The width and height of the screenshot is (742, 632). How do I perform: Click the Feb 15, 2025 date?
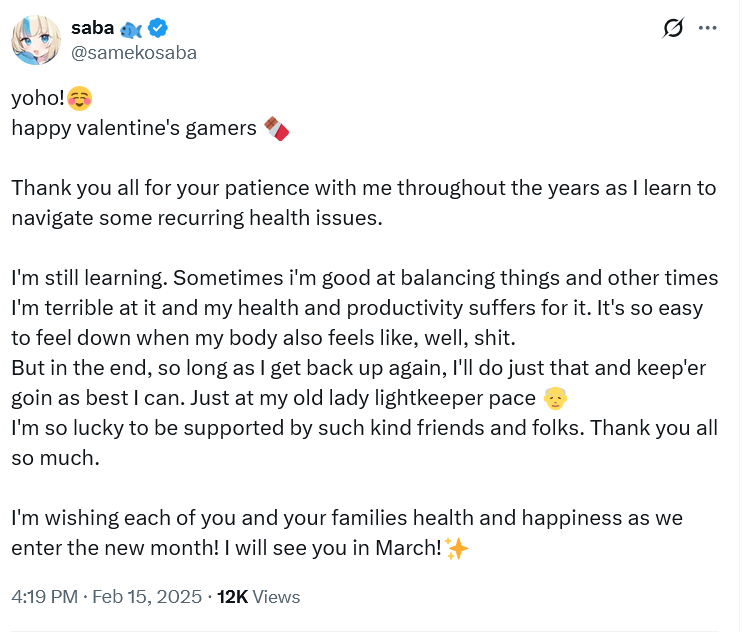tap(147, 597)
